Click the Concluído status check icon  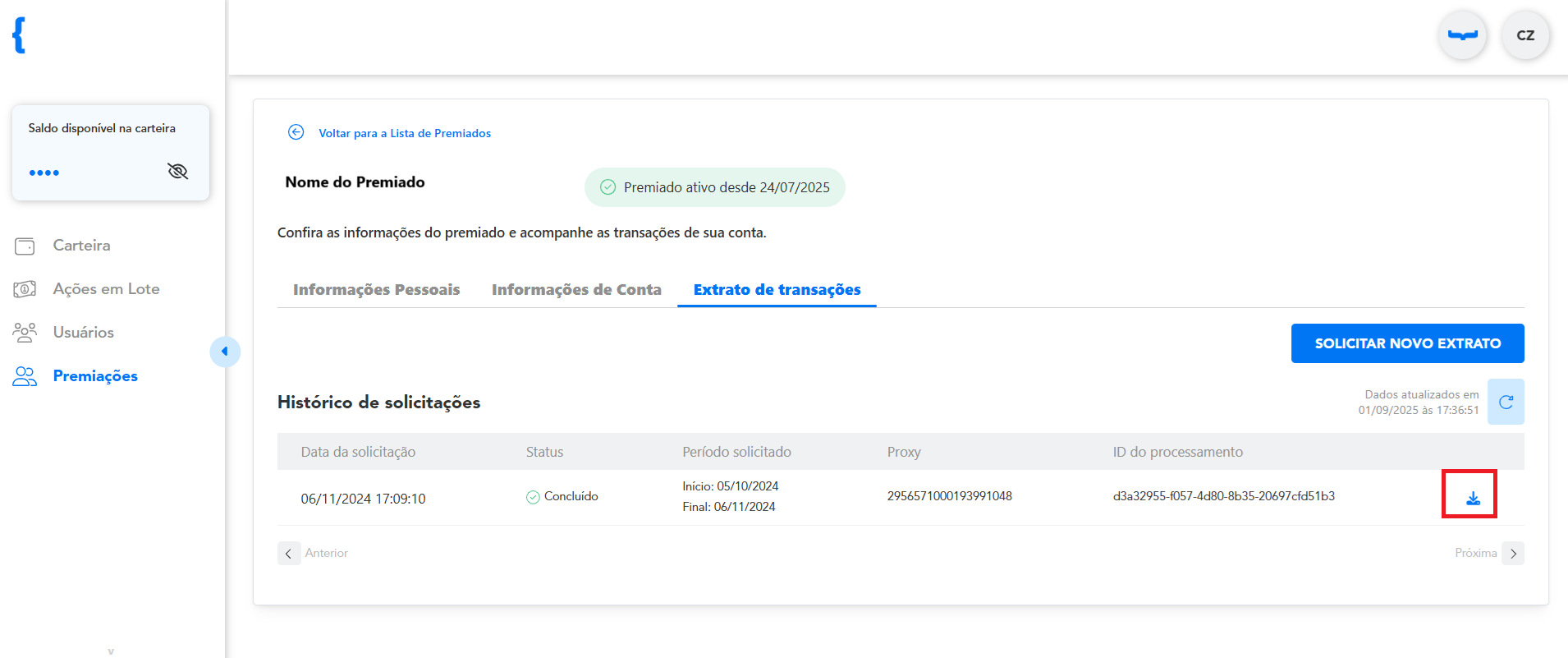[x=533, y=497]
